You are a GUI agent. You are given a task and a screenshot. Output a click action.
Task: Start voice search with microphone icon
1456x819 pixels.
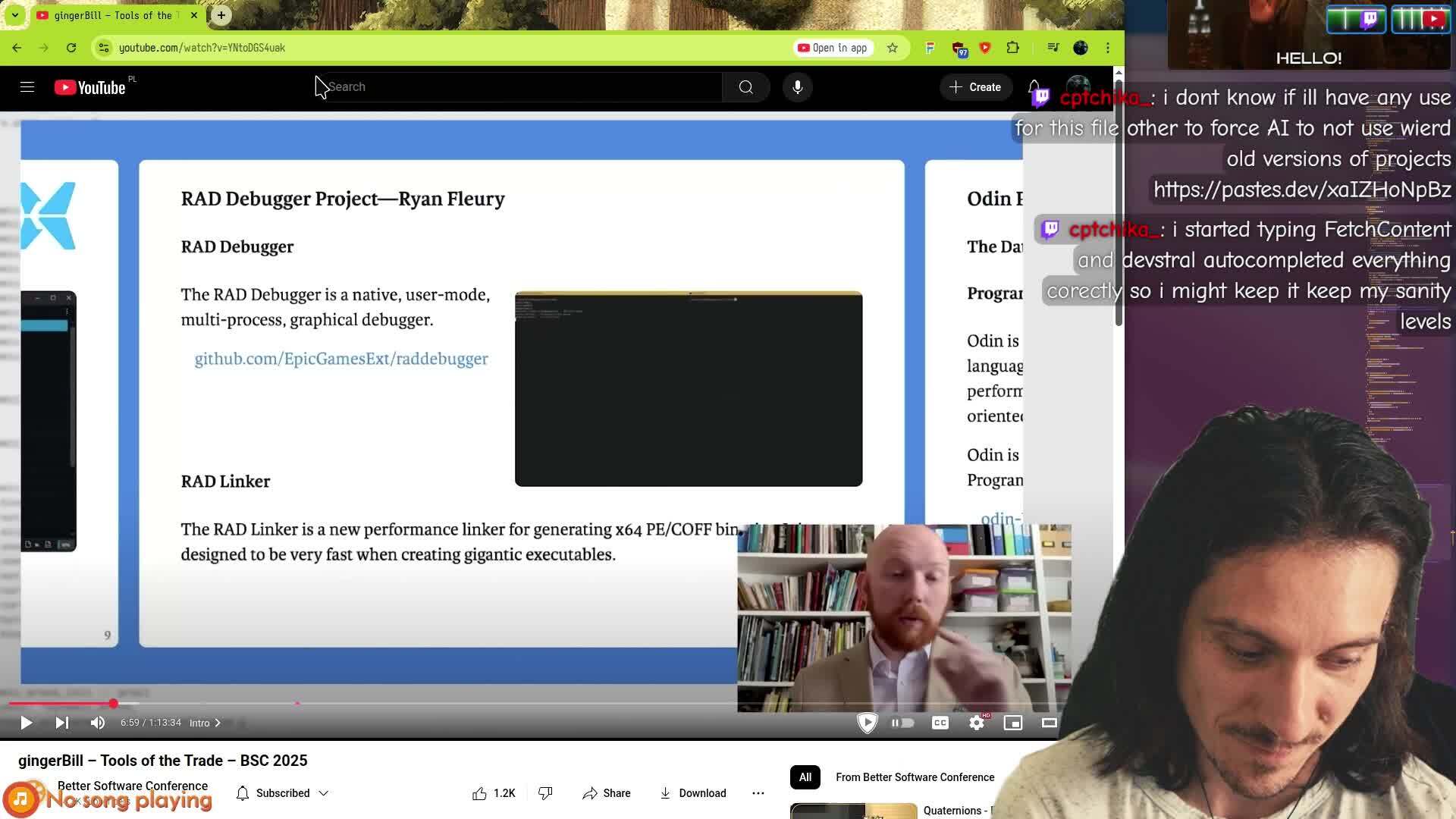click(x=797, y=87)
